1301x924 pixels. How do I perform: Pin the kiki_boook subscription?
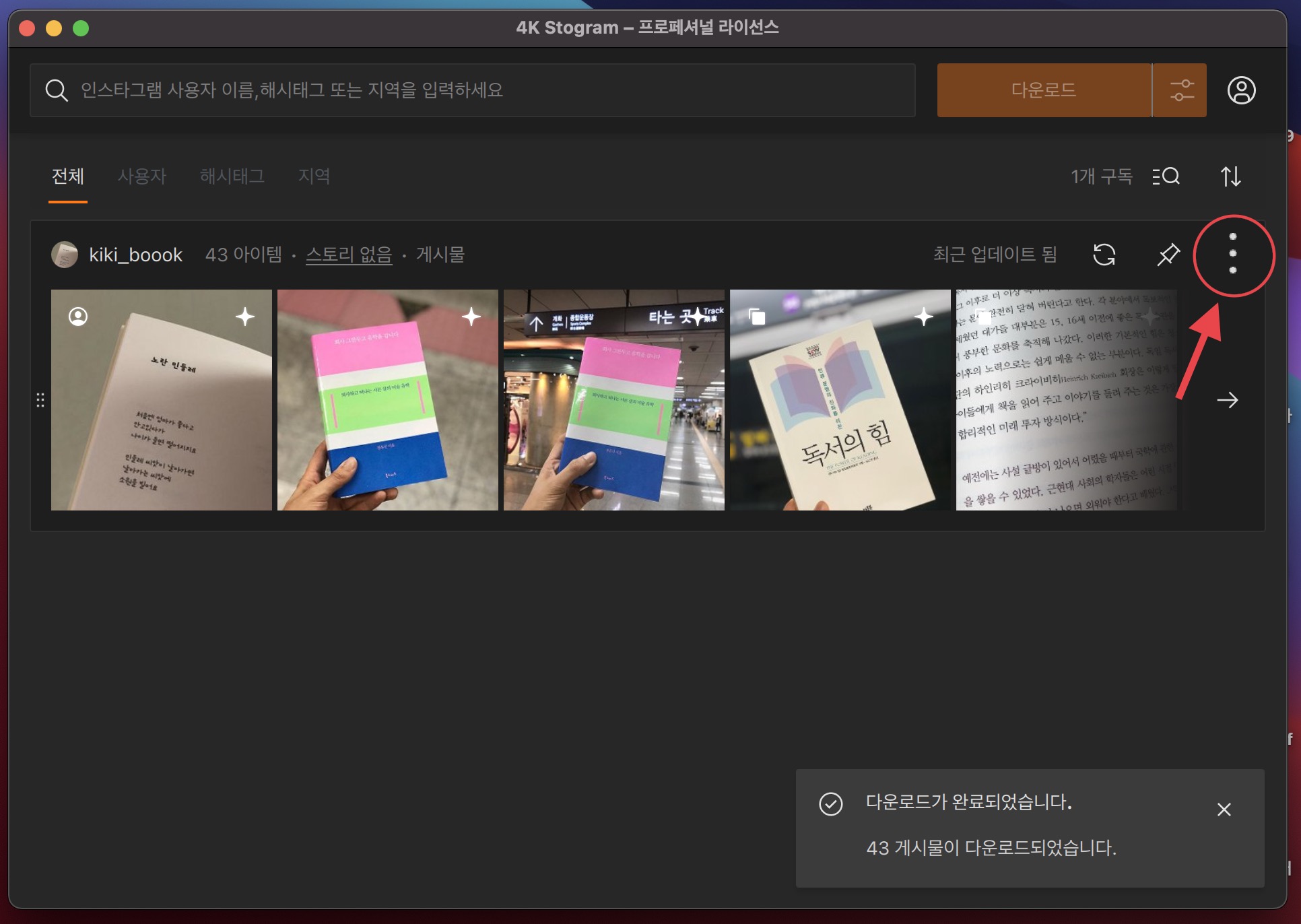click(1168, 255)
